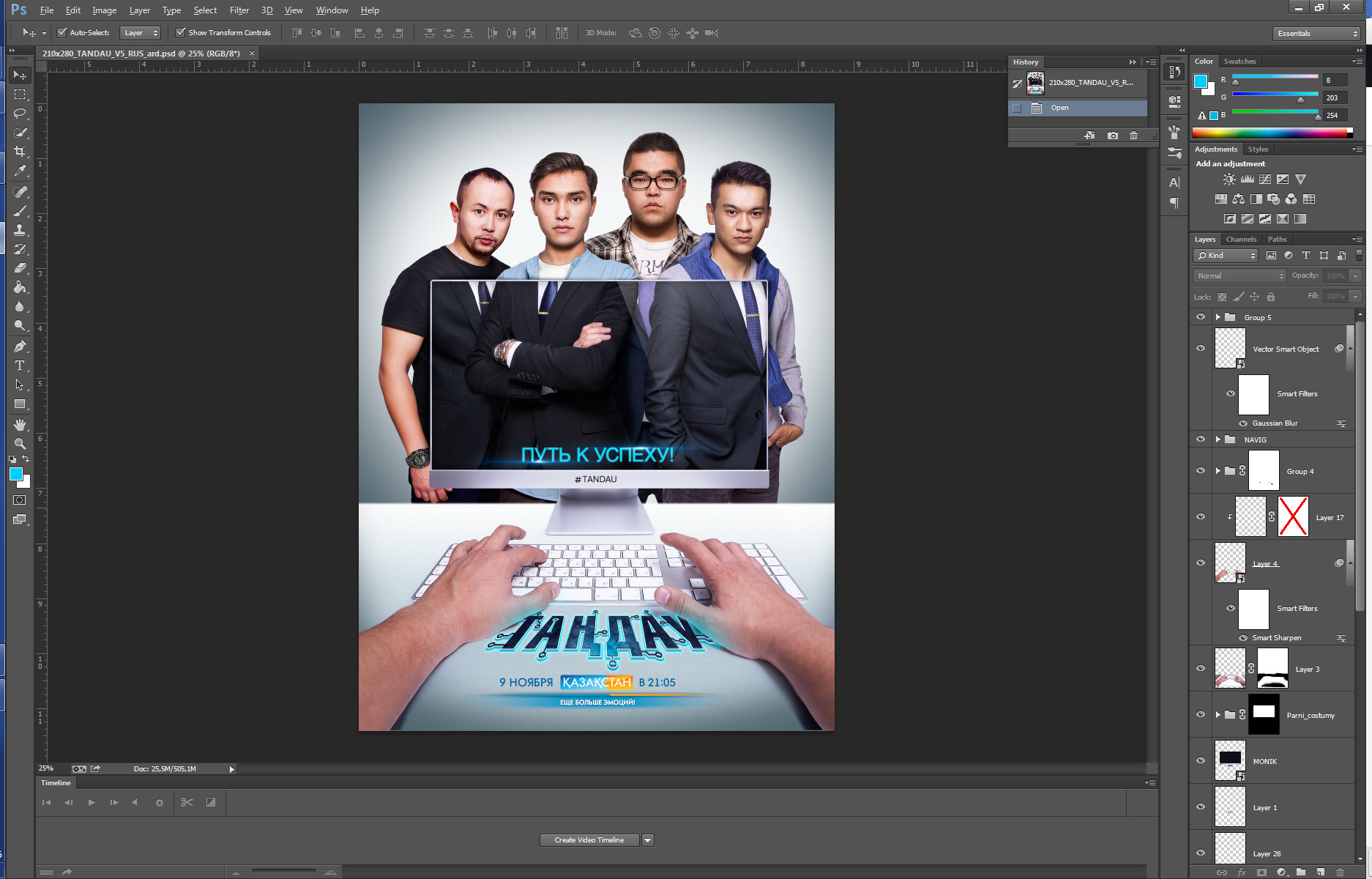This screenshot has width=1372, height=879.
Task: Add a Brightness/Contrast adjustment
Action: (x=1229, y=179)
